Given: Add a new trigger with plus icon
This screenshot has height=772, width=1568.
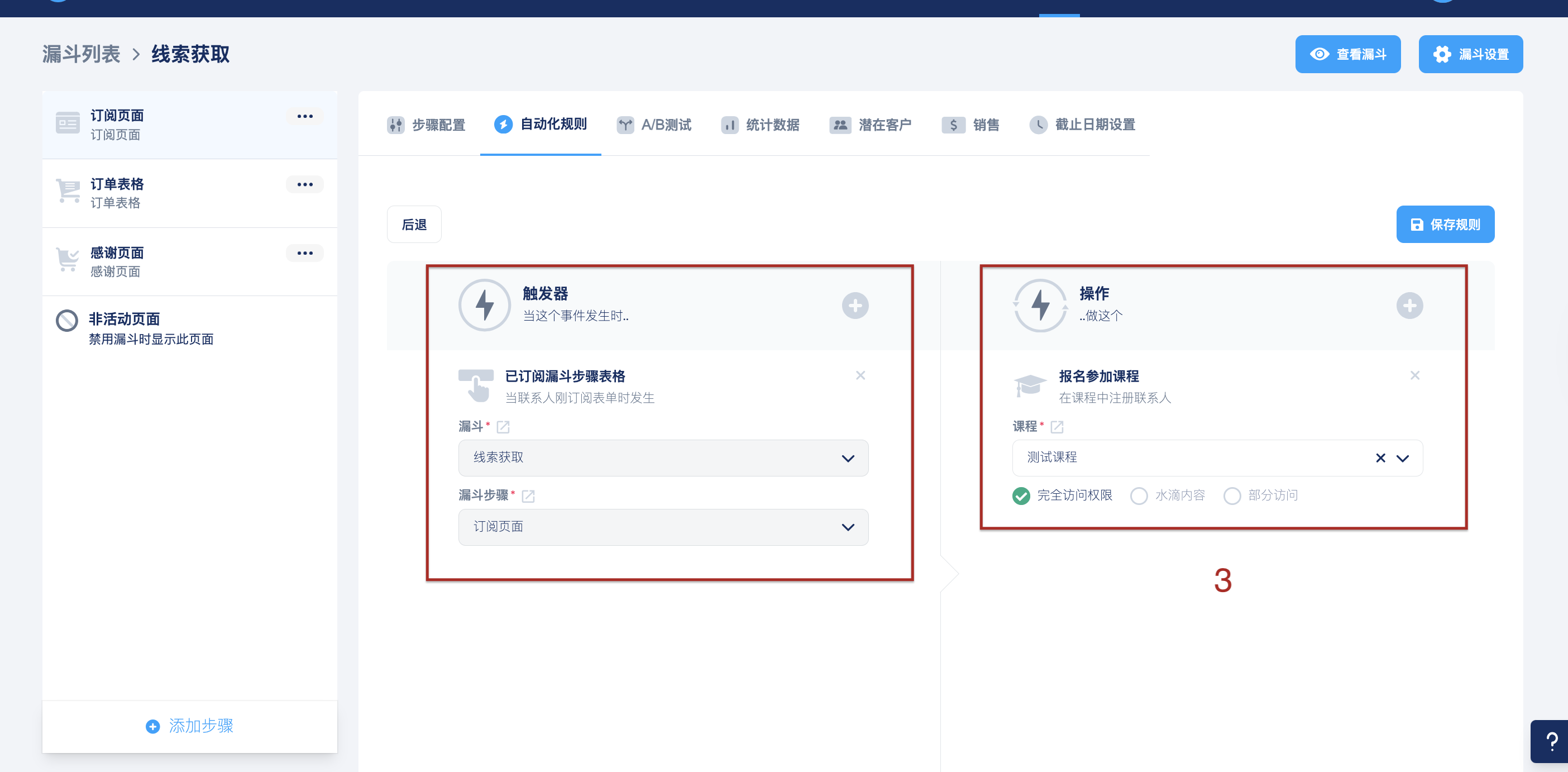Looking at the screenshot, I should click(854, 306).
